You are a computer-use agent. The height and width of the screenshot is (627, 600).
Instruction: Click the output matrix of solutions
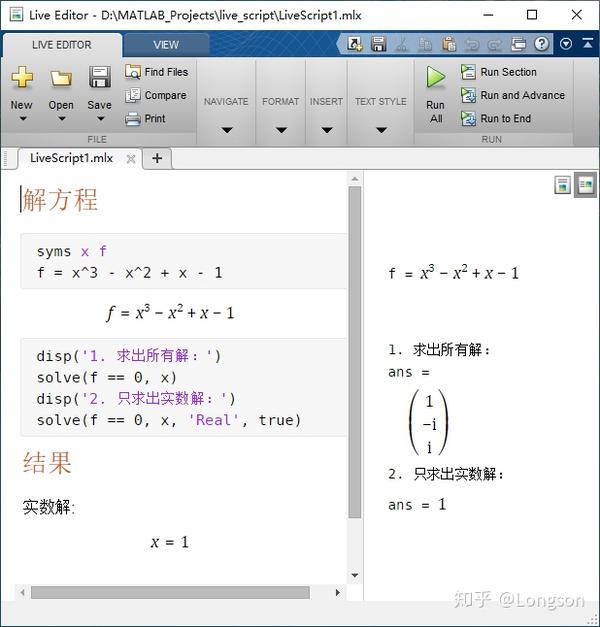[428, 423]
